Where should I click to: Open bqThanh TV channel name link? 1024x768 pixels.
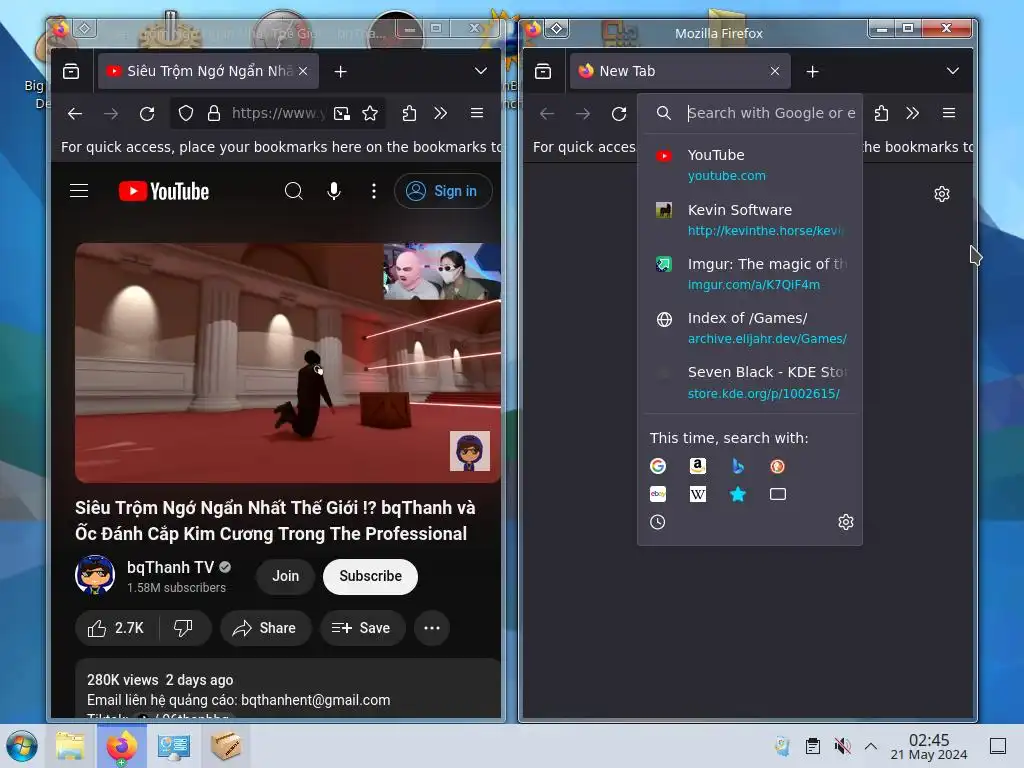pyautogui.click(x=170, y=567)
